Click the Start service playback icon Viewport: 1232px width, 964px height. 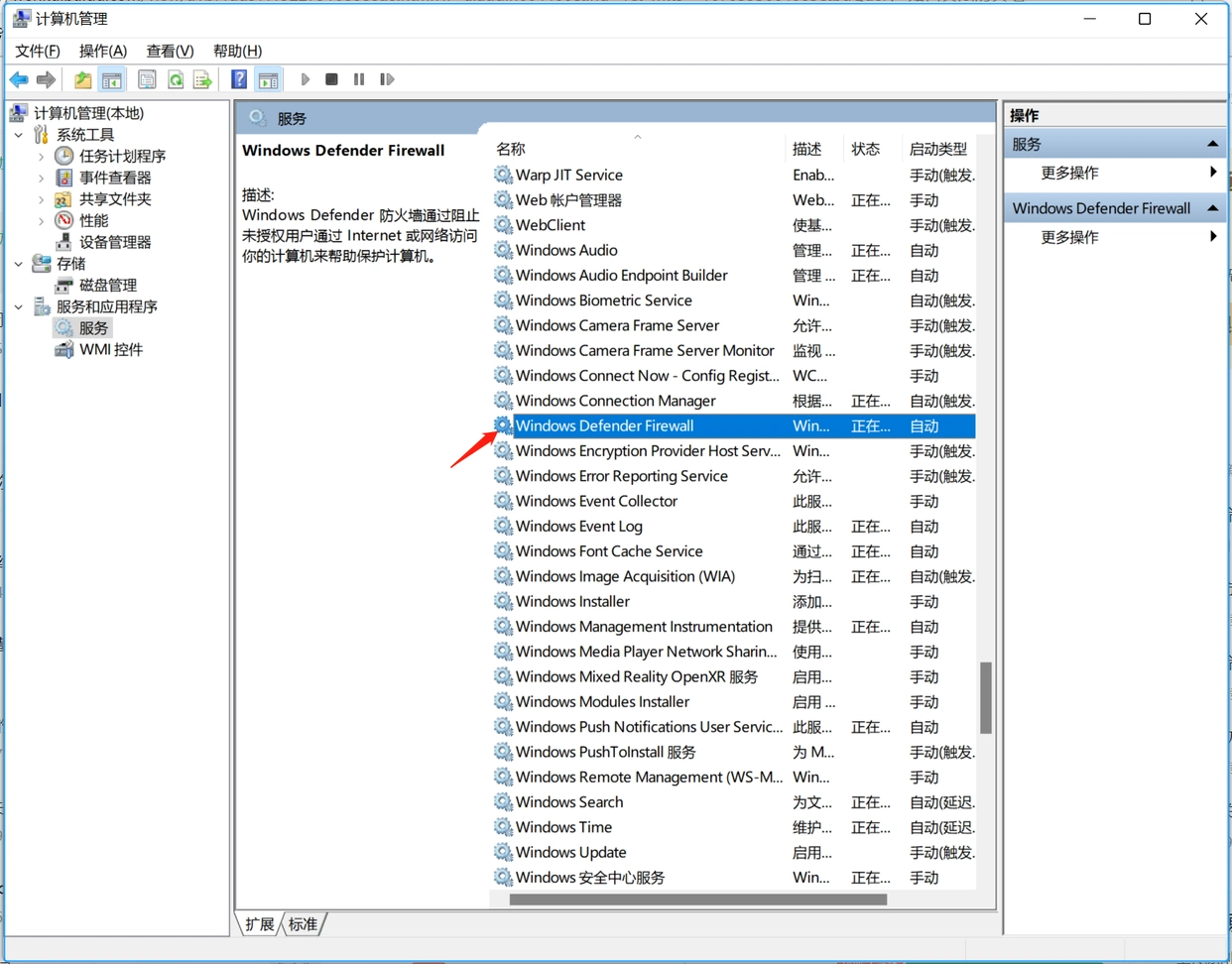[305, 79]
